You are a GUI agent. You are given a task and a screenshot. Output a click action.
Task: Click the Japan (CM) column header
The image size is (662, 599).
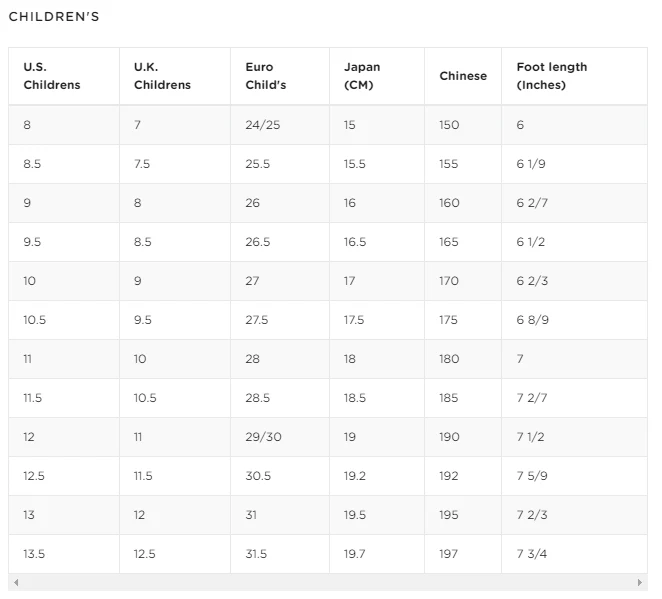pyautogui.click(x=362, y=76)
